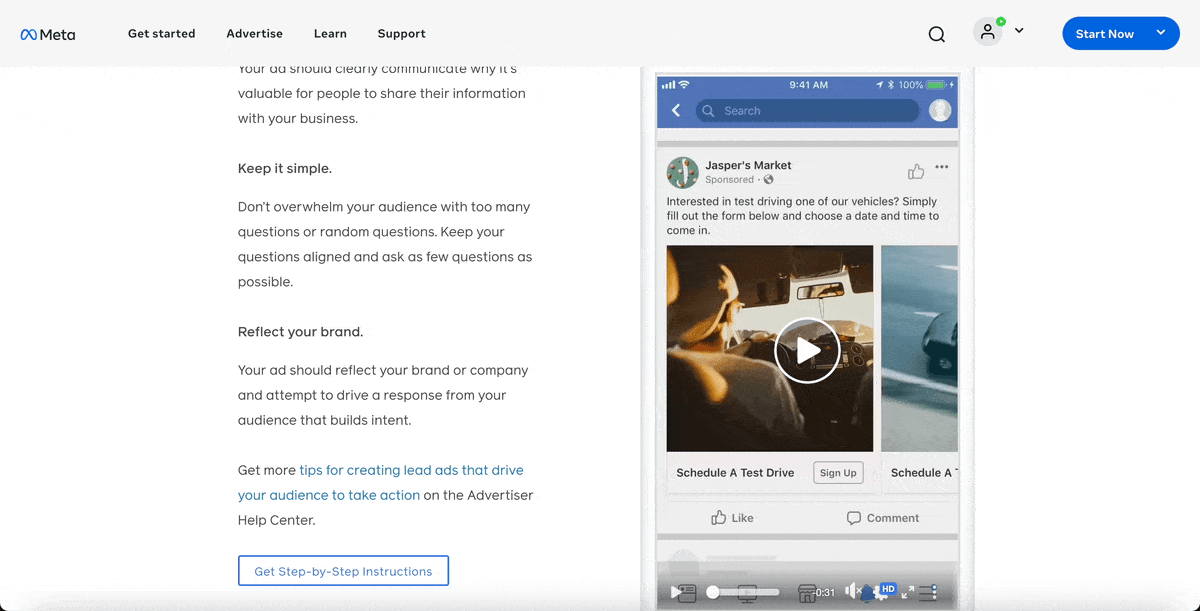Open the Meta homepage logo
The width and height of the screenshot is (1200, 611).
pyautogui.click(x=47, y=33)
